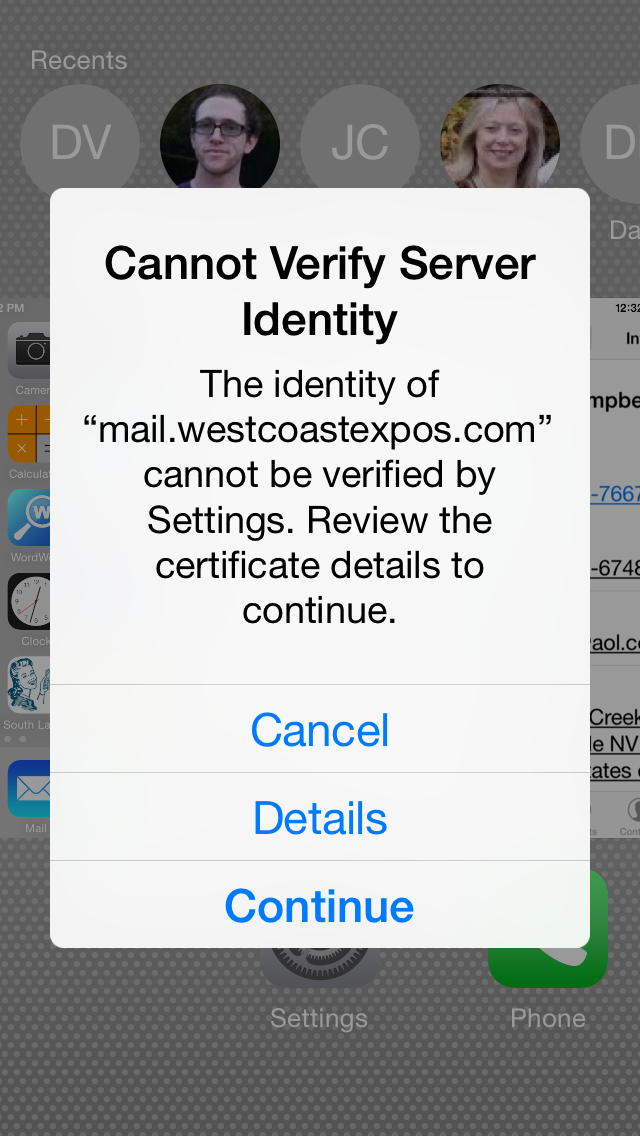Image resolution: width=640 pixels, height=1136 pixels.
Task: Open the Camera app icon
Action: pyautogui.click(x=29, y=351)
